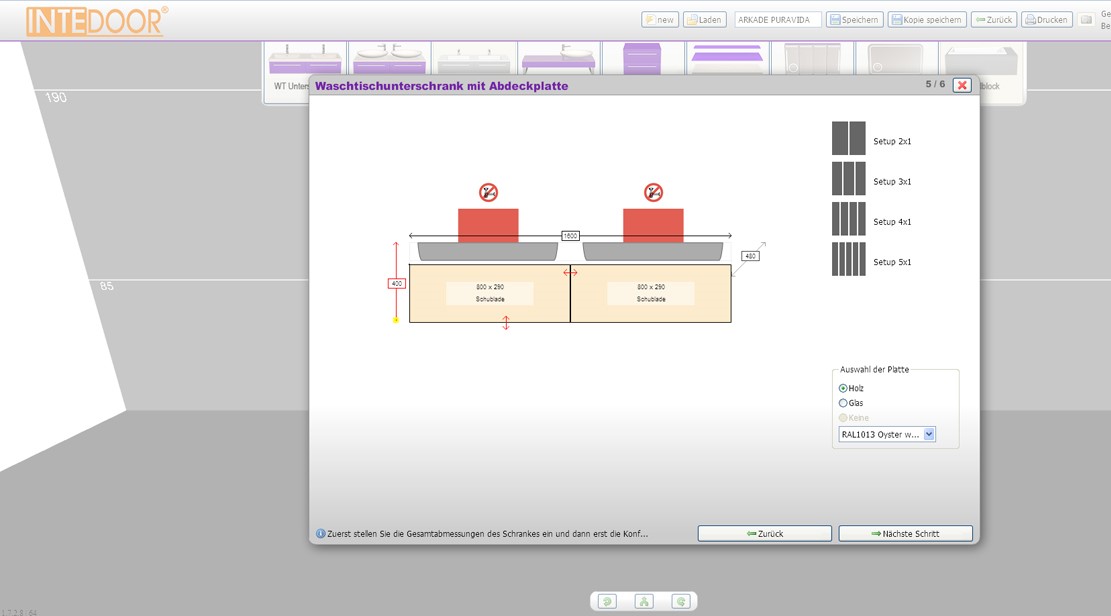Screen dimensions: 1111x616
Task: Click the 400 height dimension label
Action: (396, 284)
